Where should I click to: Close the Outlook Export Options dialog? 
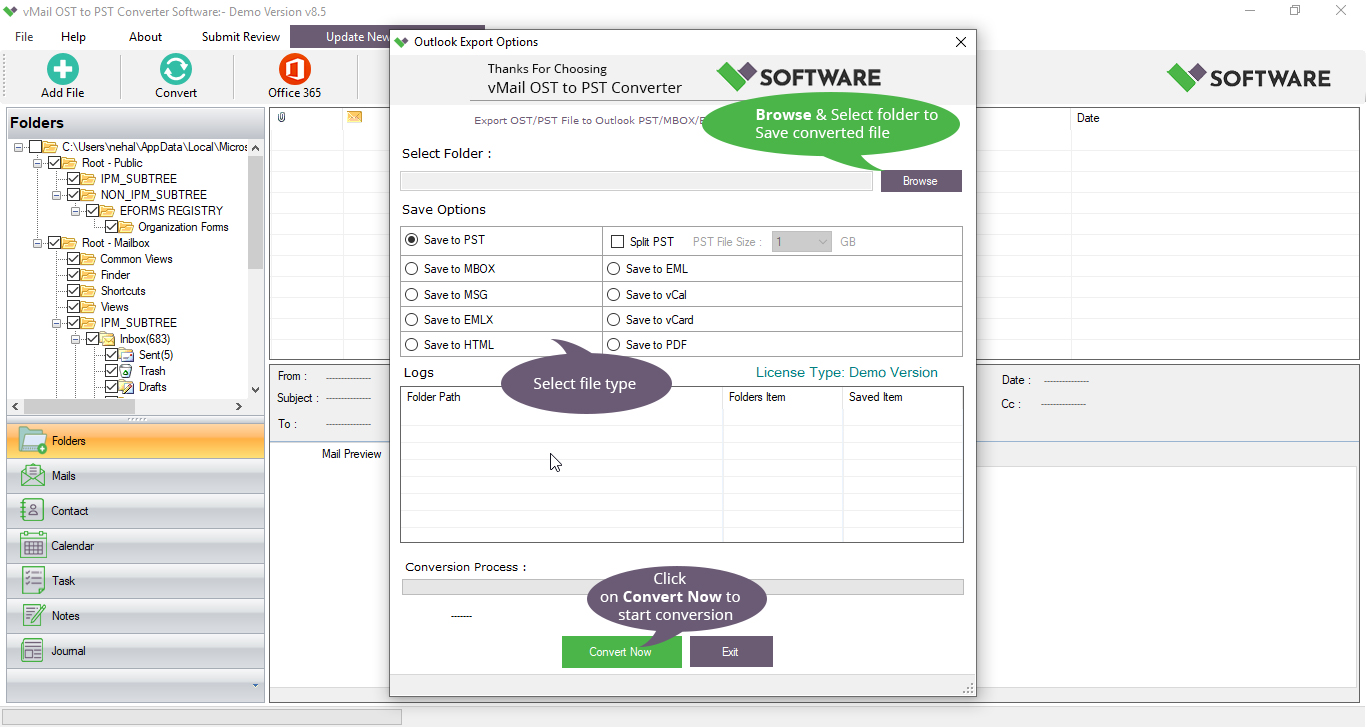tap(961, 42)
